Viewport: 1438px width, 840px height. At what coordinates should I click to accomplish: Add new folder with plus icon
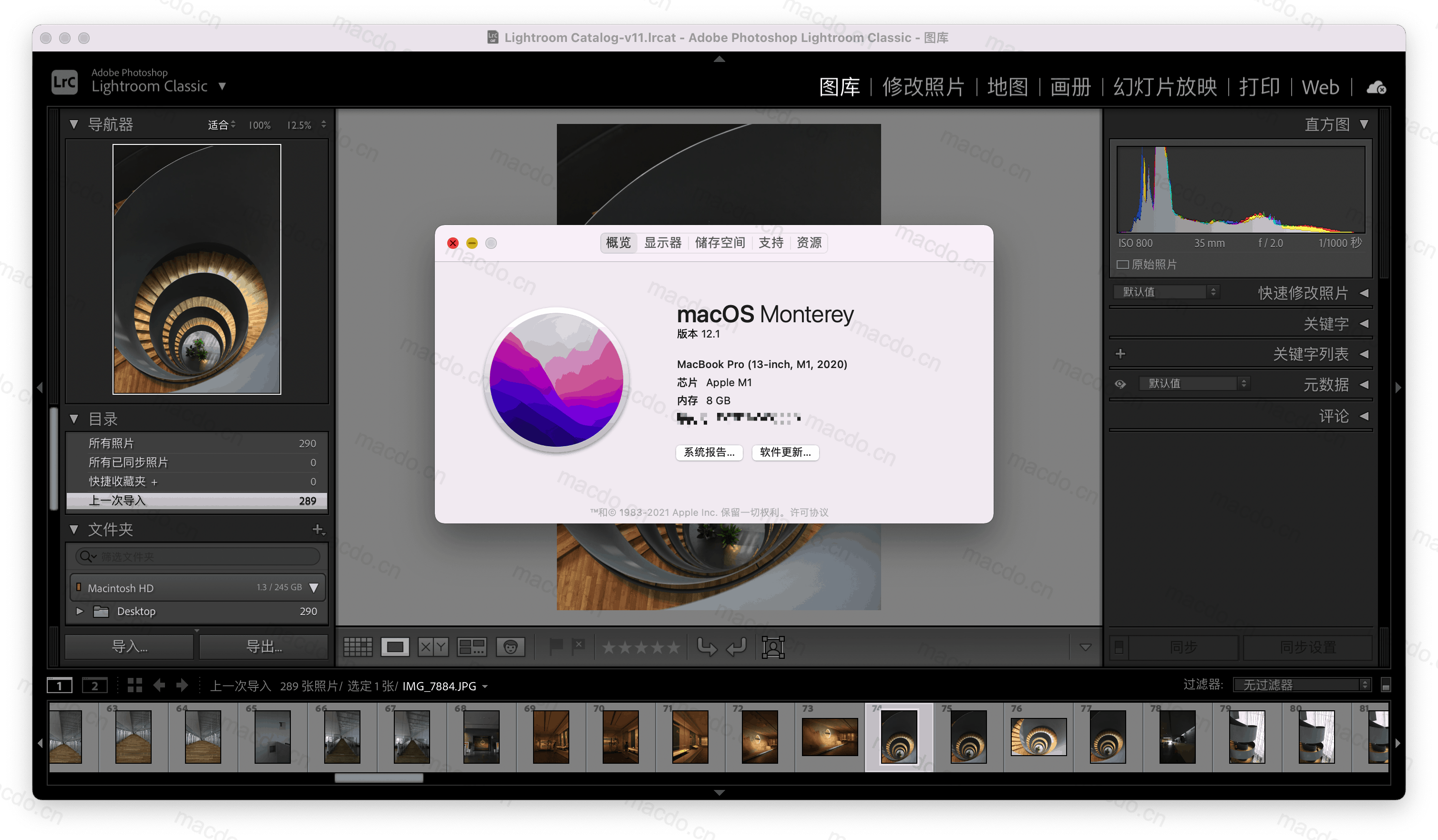click(318, 530)
